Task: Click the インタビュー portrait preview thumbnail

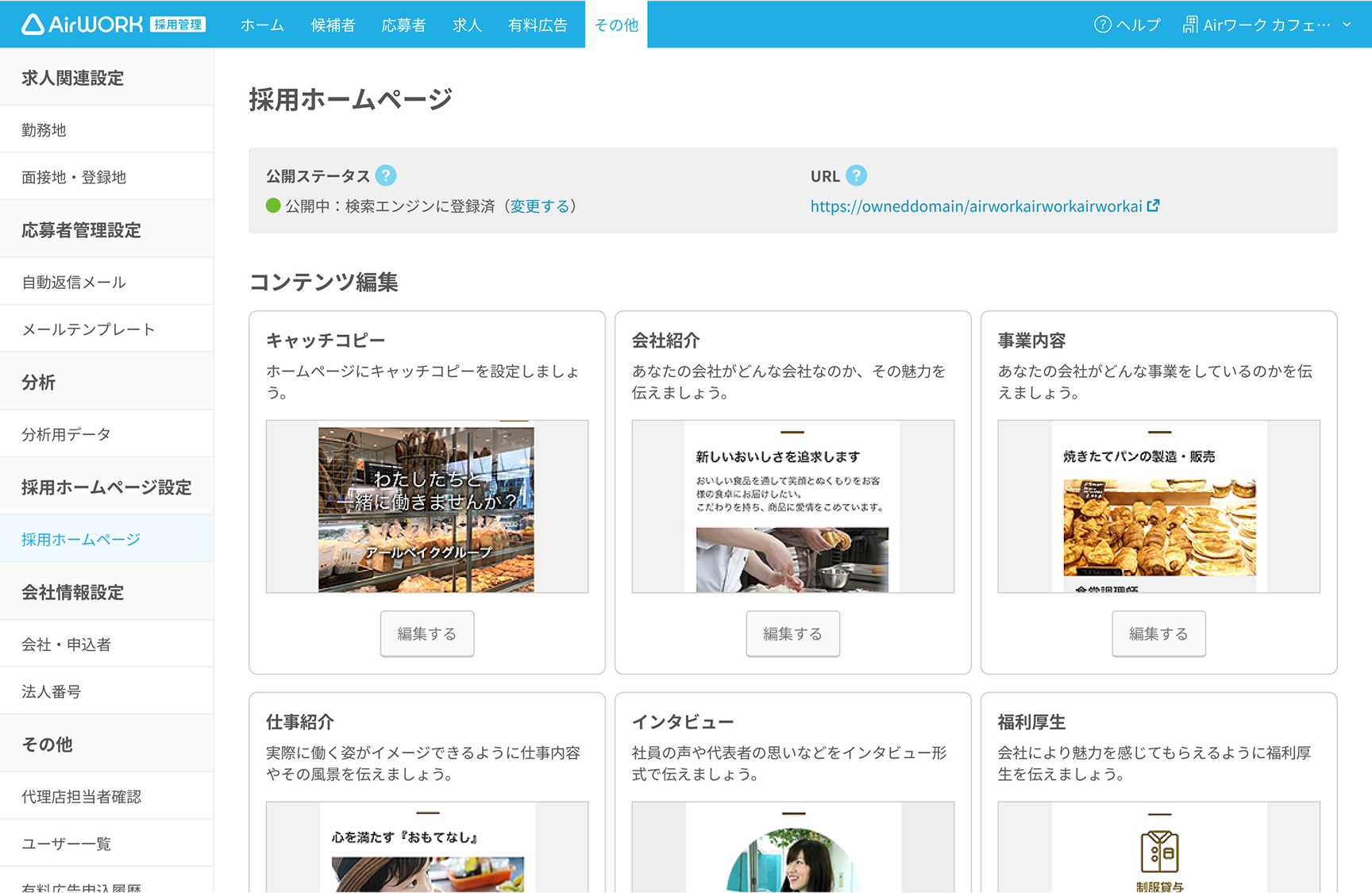Action: [793, 847]
